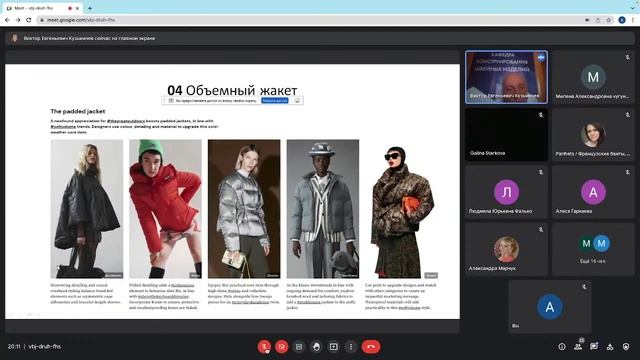Unmute microphone in Meet control bar
Screen dimensions: 640x360
coord(264,347)
